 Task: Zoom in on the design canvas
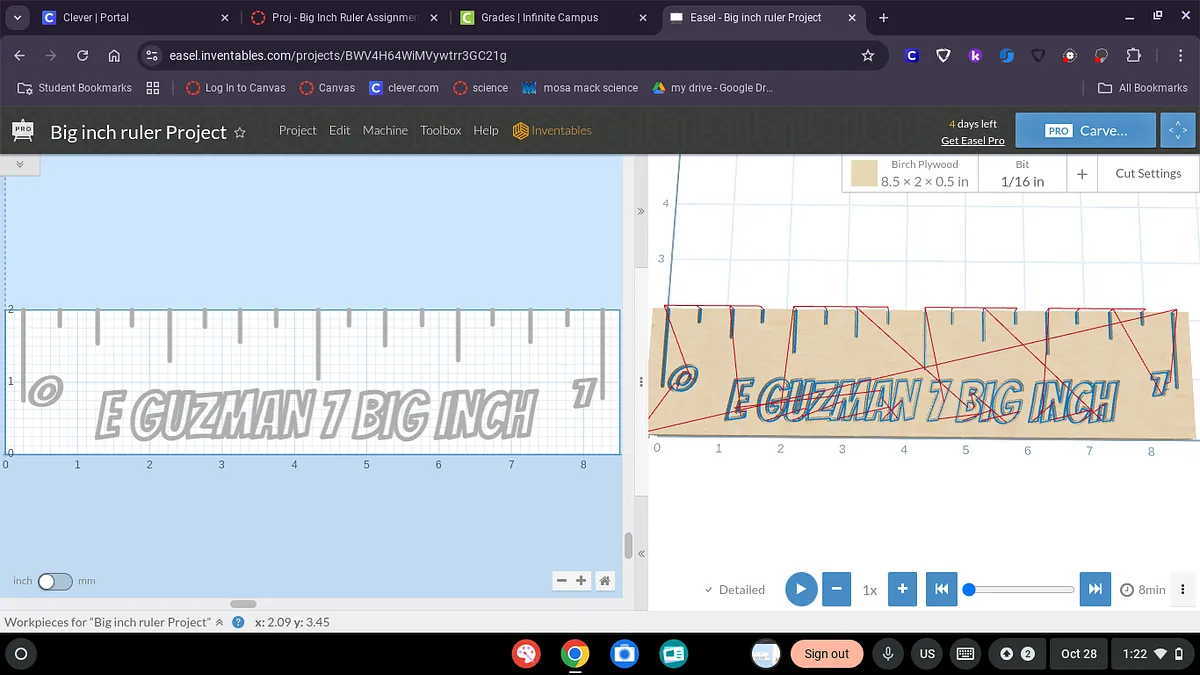coord(581,580)
